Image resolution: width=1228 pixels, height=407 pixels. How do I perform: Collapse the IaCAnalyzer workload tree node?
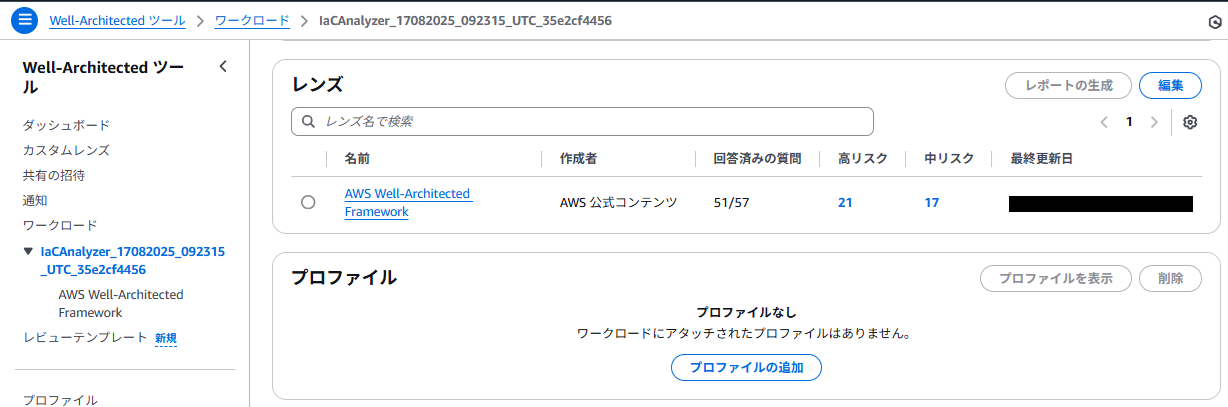[29, 252]
